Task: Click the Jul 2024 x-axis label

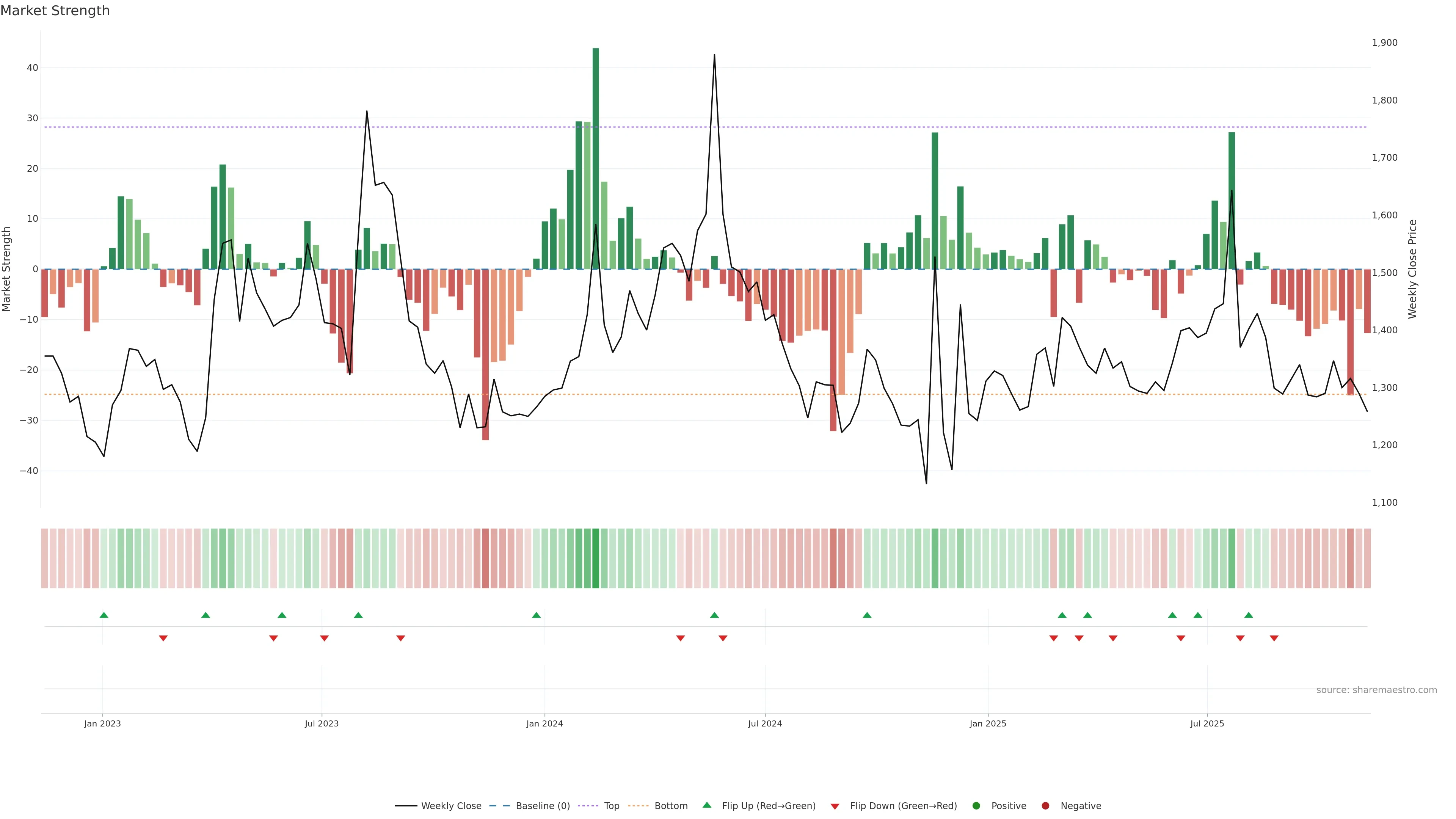Action: point(765,723)
